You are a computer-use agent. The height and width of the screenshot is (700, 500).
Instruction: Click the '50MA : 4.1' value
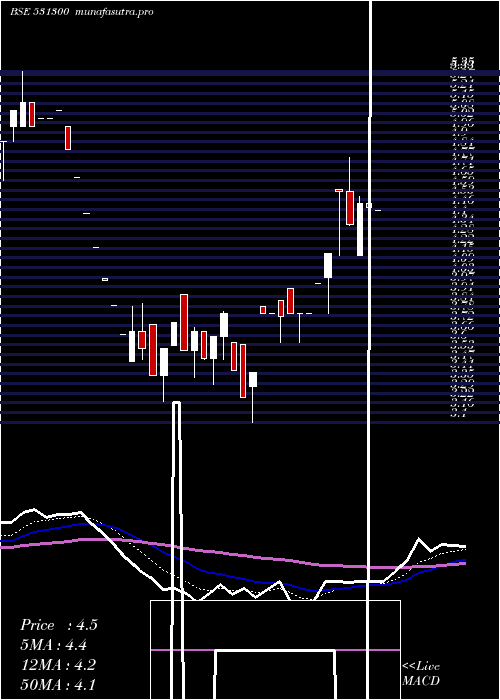coord(58,684)
